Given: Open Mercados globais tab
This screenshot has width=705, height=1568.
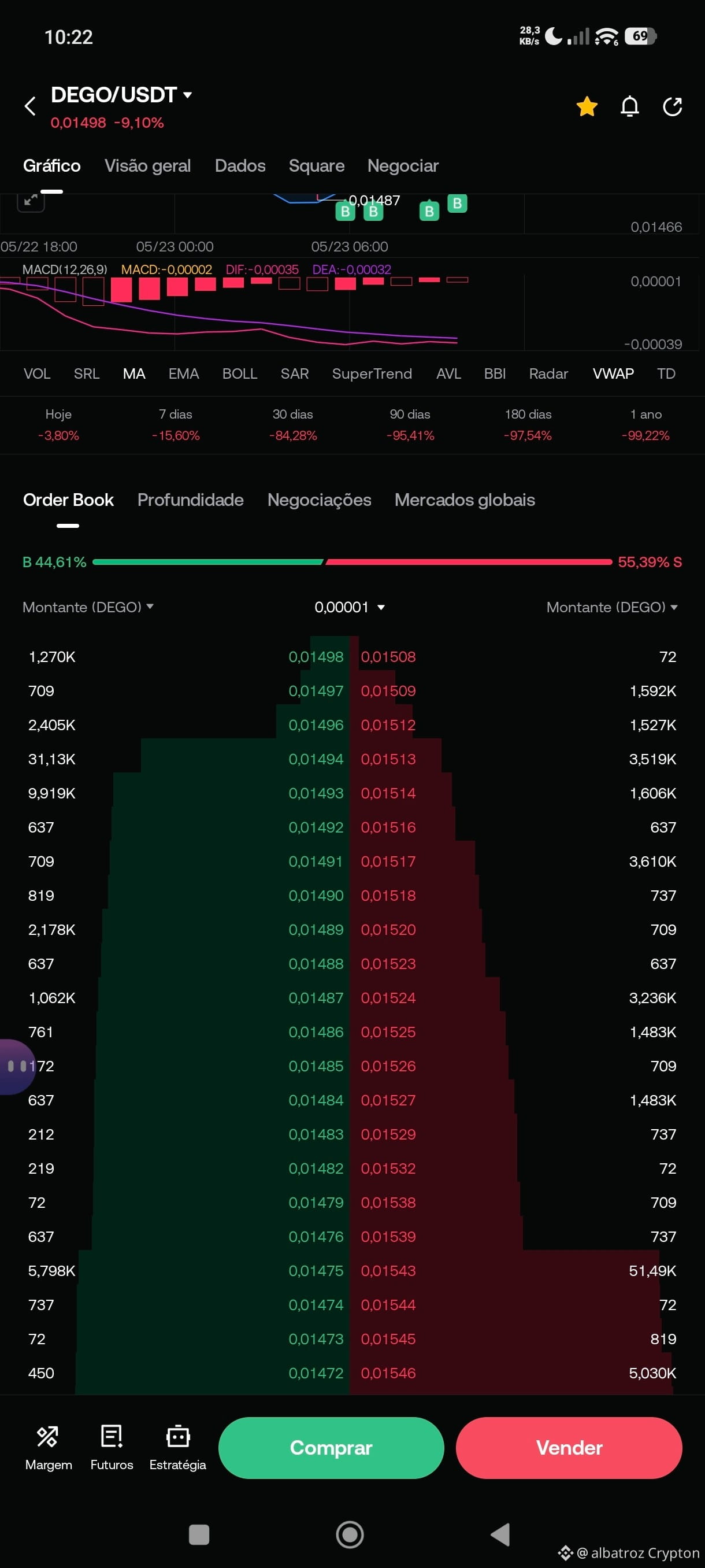Looking at the screenshot, I should point(465,500).
